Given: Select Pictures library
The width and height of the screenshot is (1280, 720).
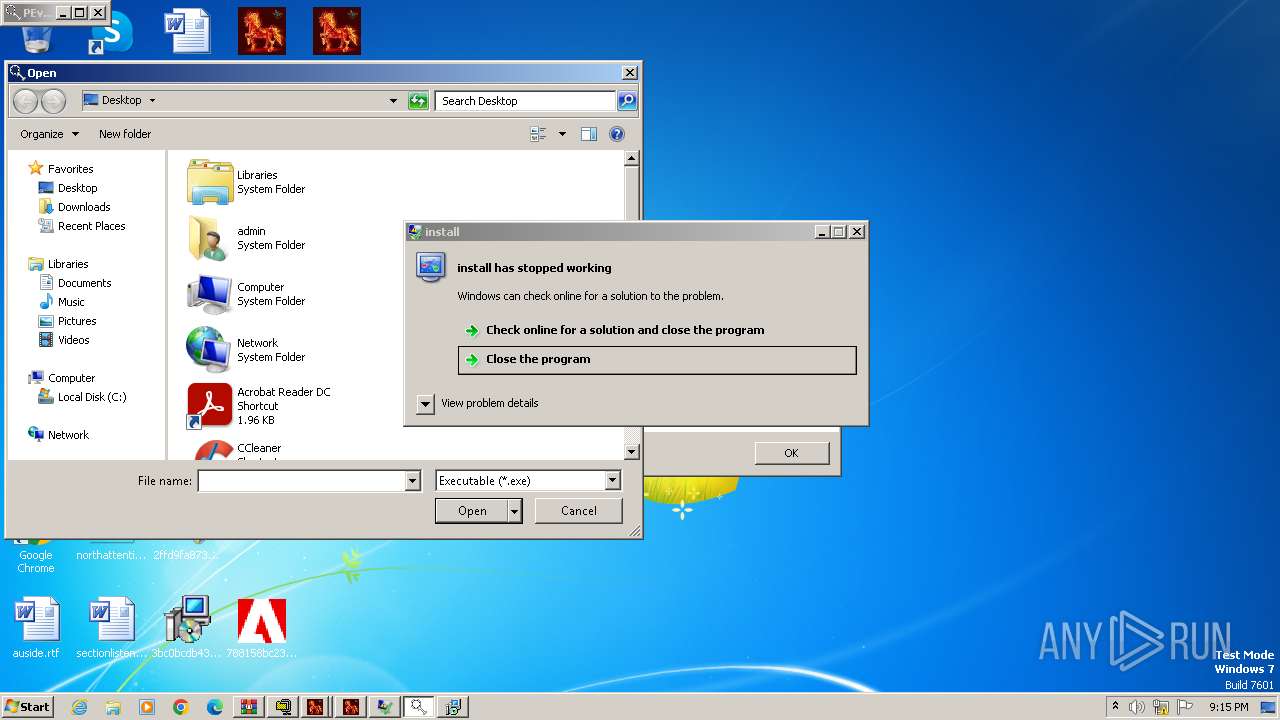Looking at the screenshot, I should coord(77,321).
